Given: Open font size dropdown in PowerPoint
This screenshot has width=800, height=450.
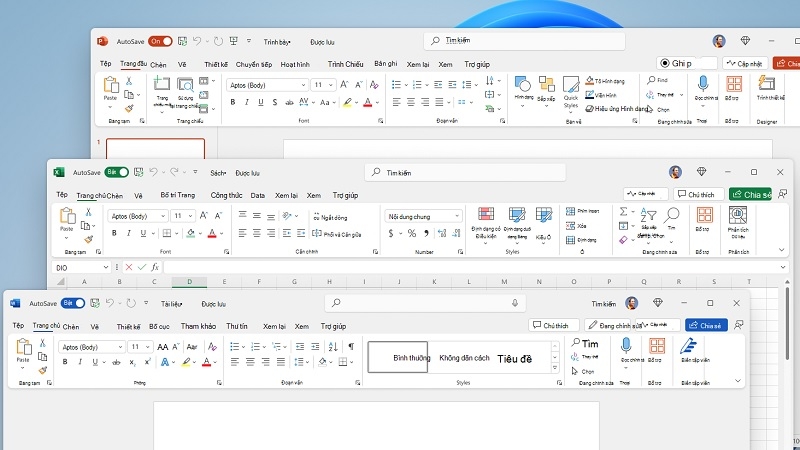Looking at the screenshot, I should (331, 85).
